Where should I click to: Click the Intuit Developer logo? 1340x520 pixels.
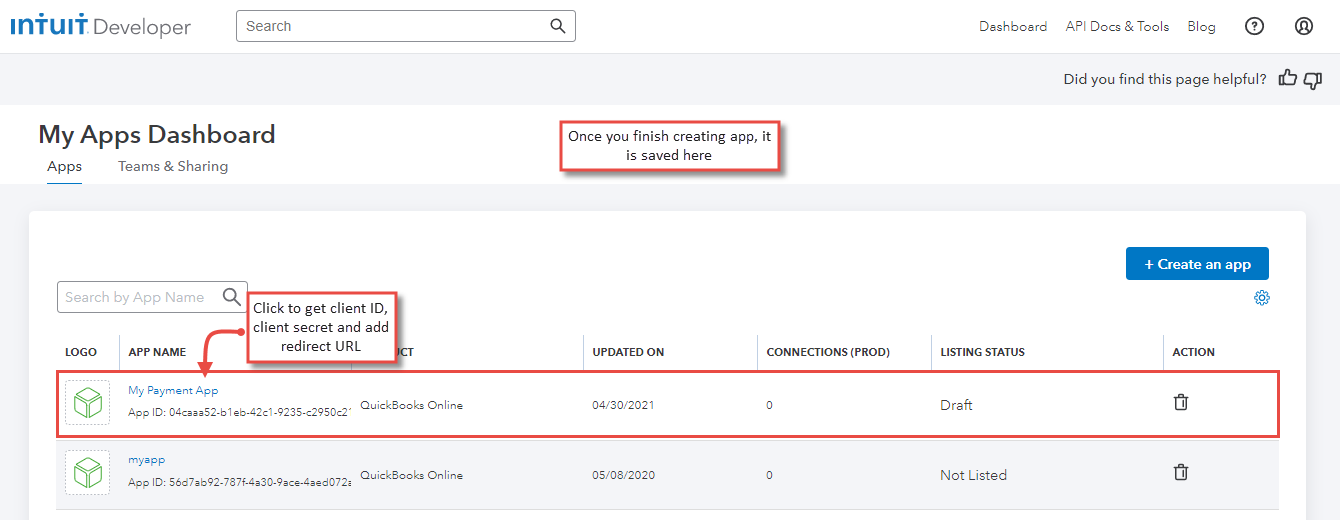(x=100, y=27)
